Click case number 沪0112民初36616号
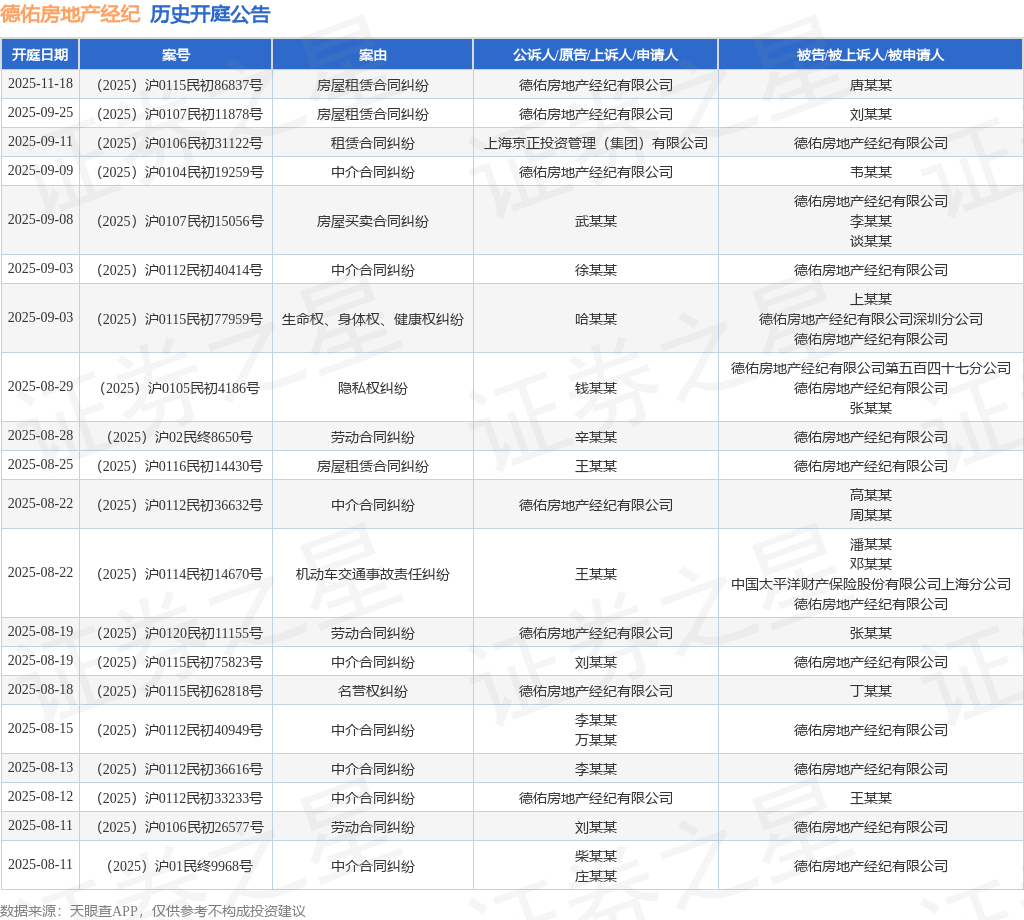Viewport: 1024px width, 920px height. point(180,769)
